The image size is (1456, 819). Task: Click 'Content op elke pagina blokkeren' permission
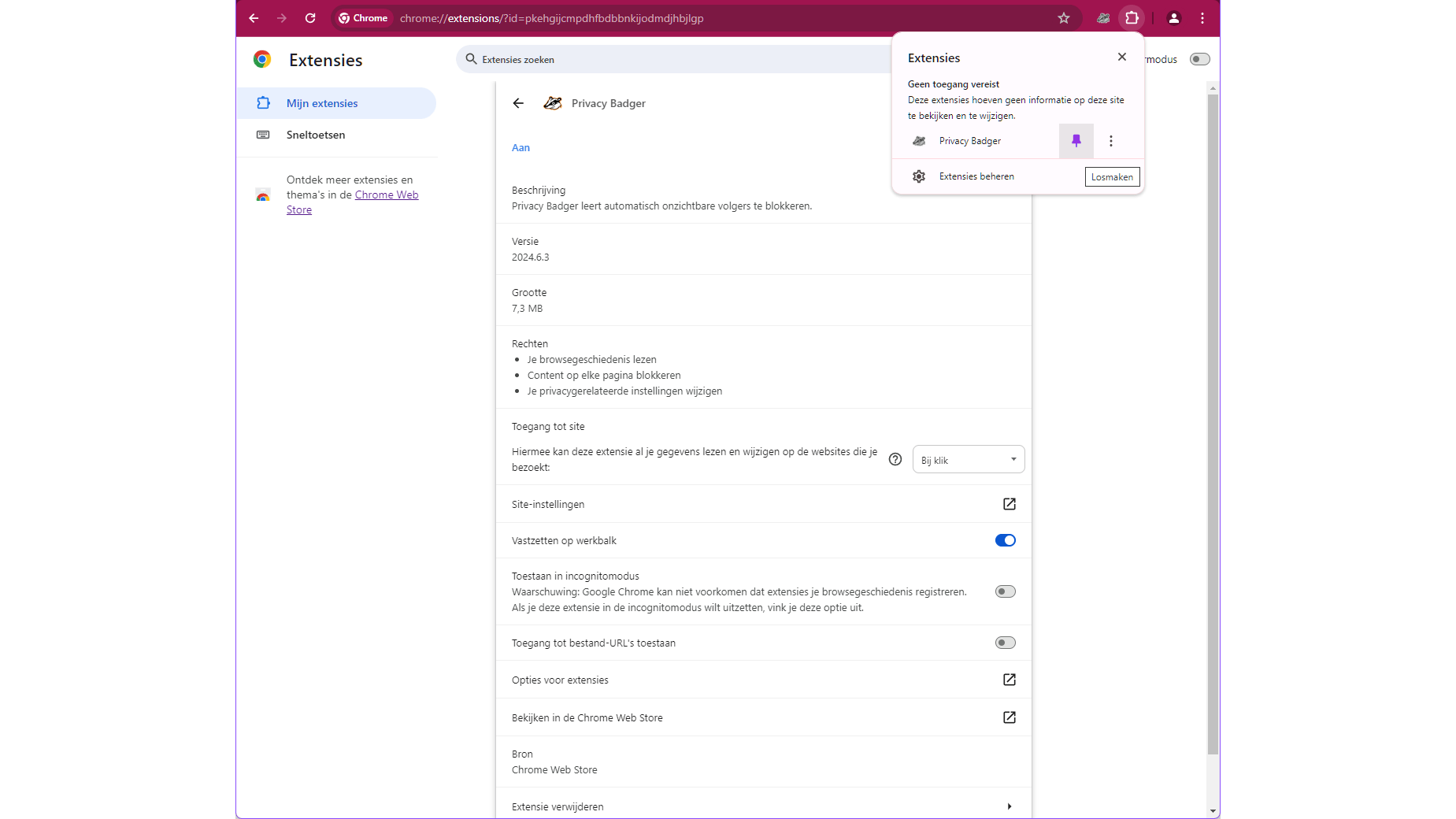[604, 376]
